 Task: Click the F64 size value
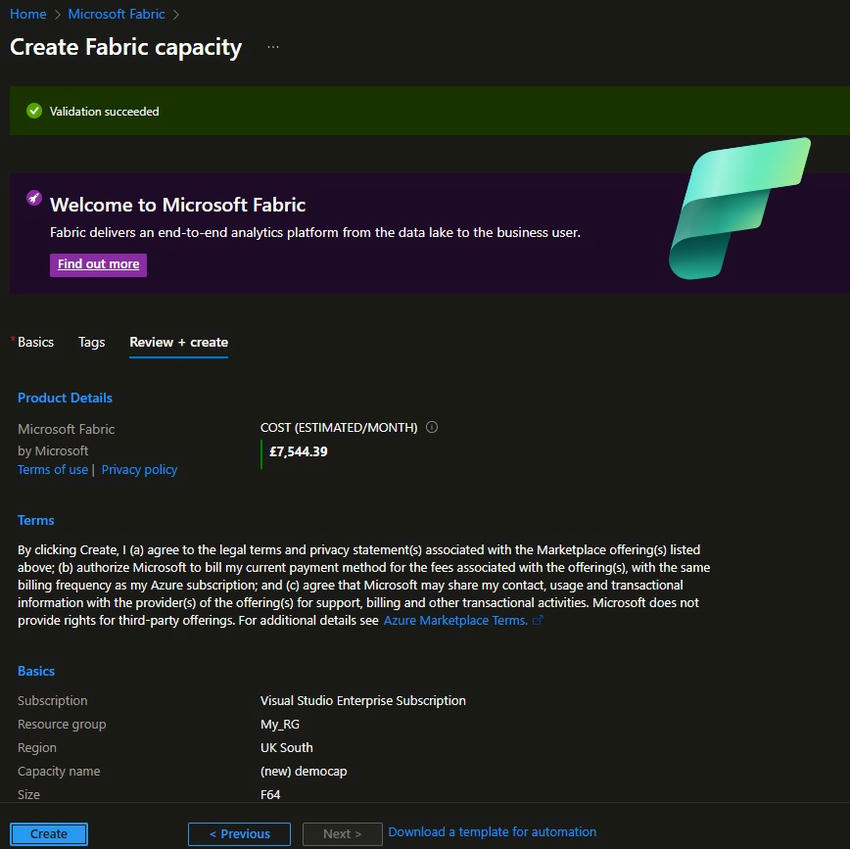[x=270, y=795]
